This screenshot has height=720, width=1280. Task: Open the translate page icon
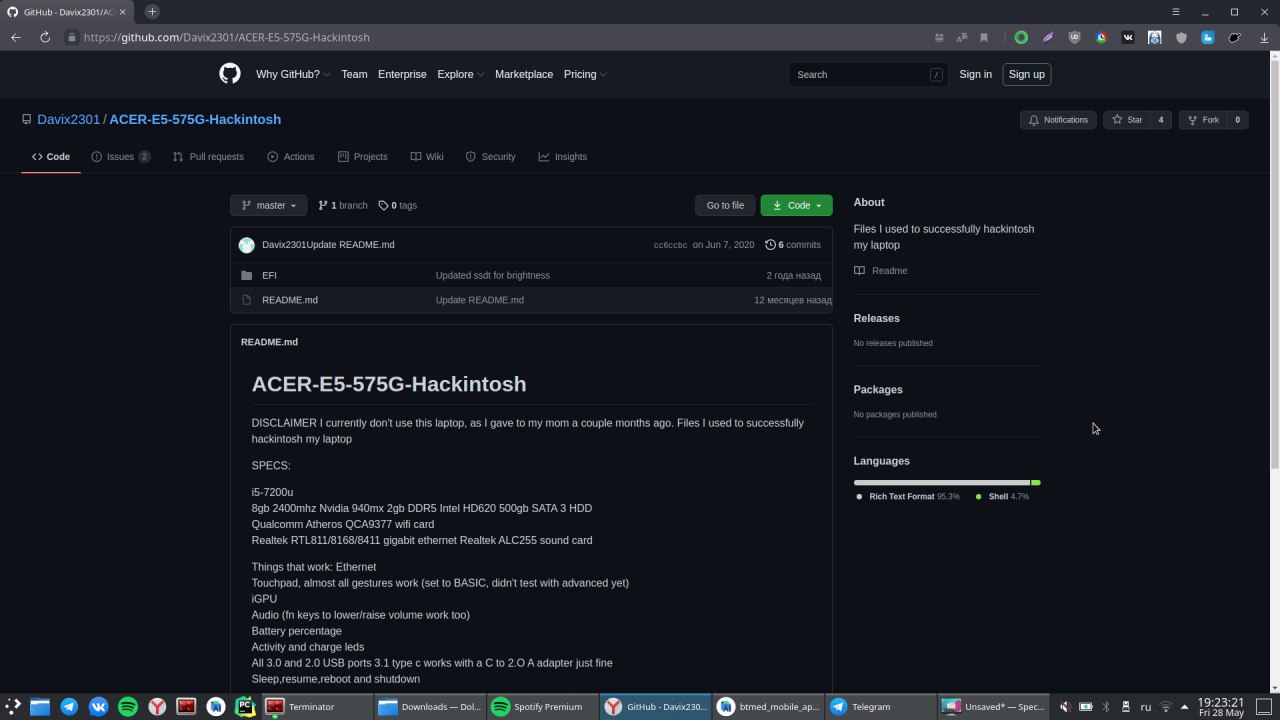(961, 37)
